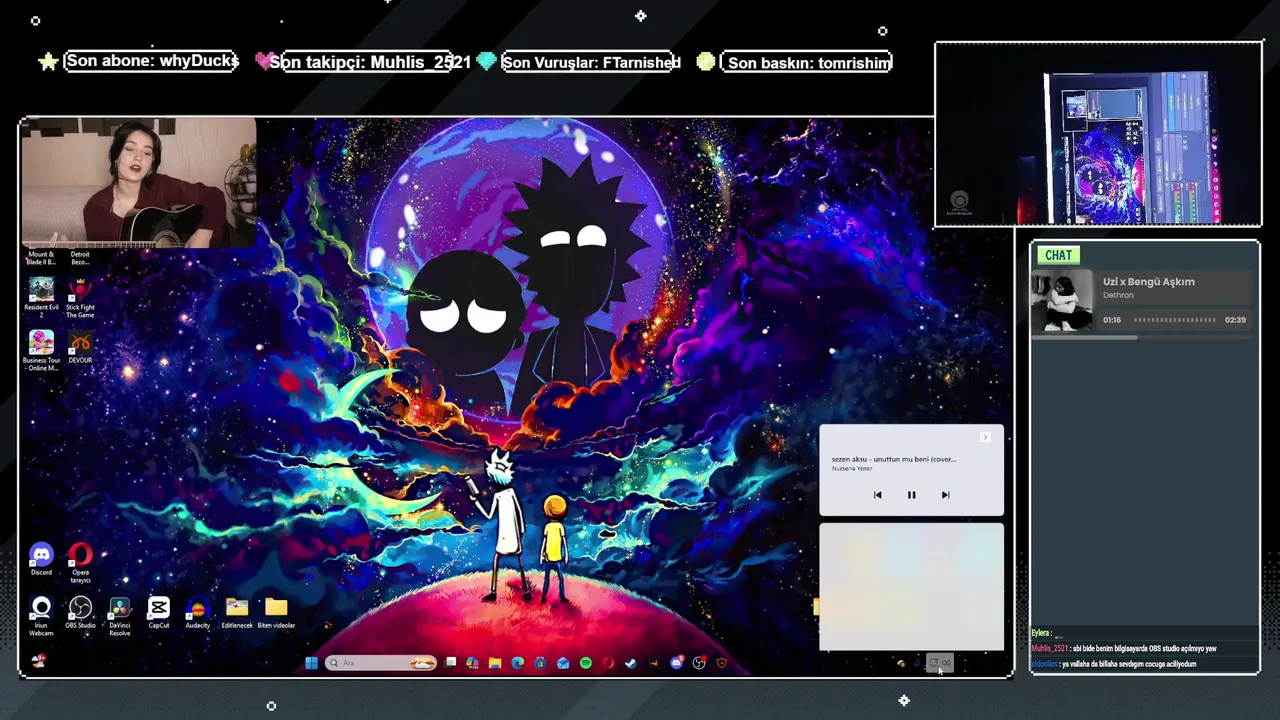Viewport: 1280px width, 720px height.
Task: Open Steam from the taskbar
Action: coord(631,663)
